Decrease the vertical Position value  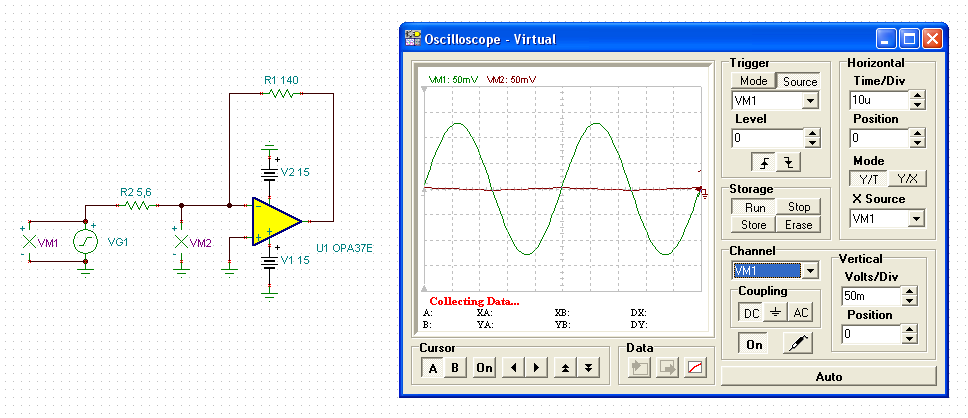coord(909,340)
